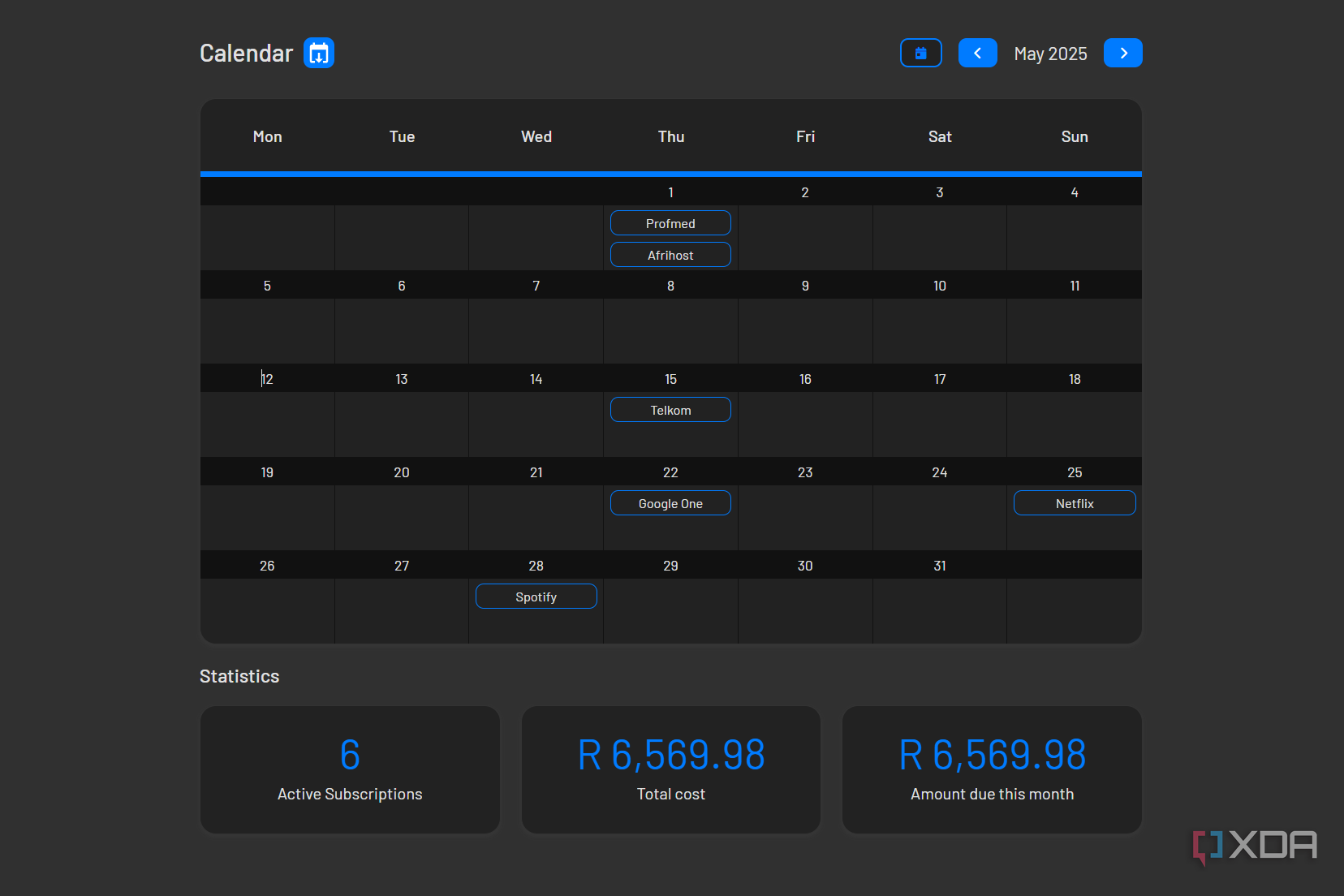Select day 4 in the calendar
Screen dimensions: 1344x896
[1075, 192]
